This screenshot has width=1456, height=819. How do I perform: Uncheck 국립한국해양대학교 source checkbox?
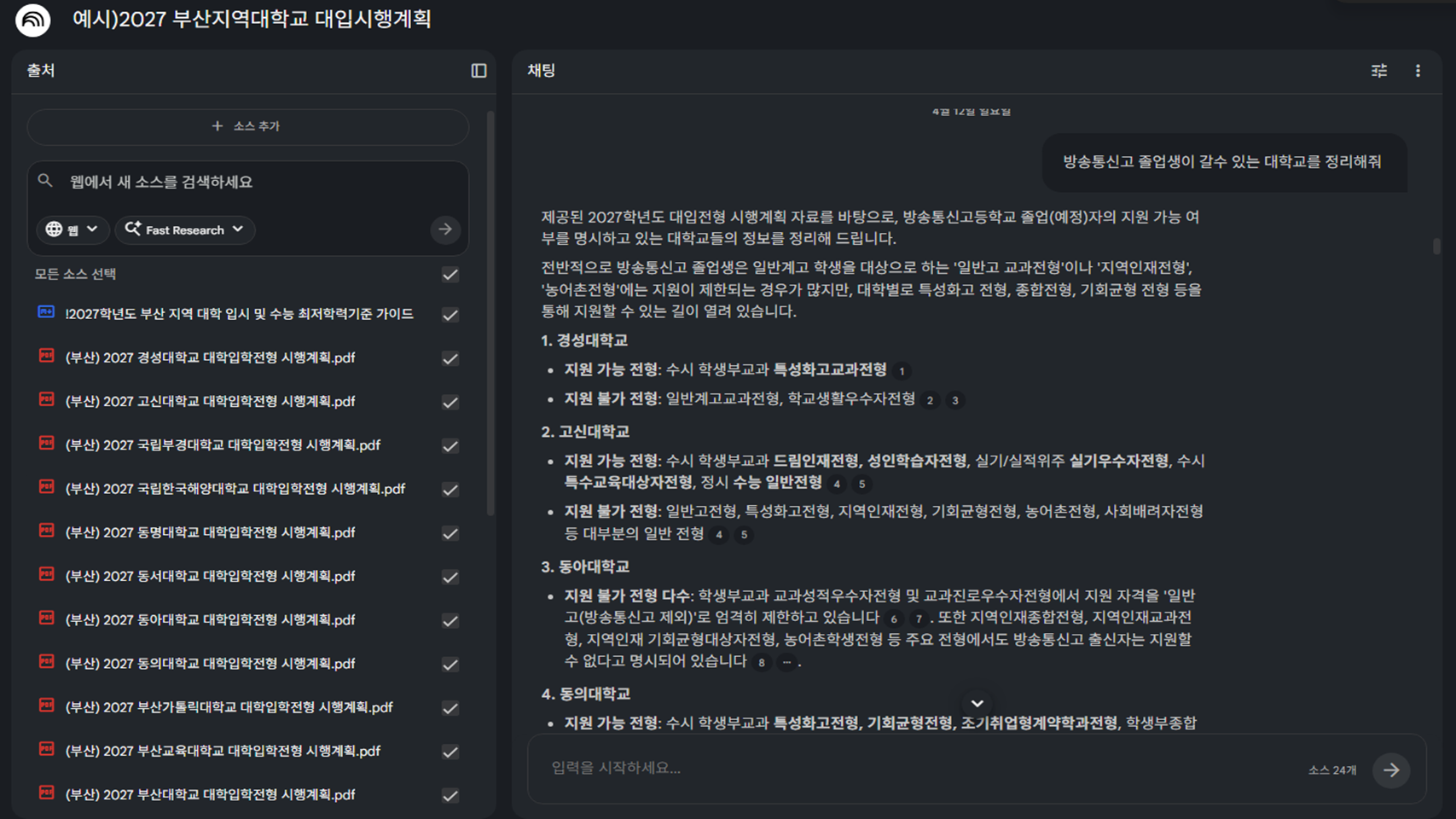(x=450, y=490)
